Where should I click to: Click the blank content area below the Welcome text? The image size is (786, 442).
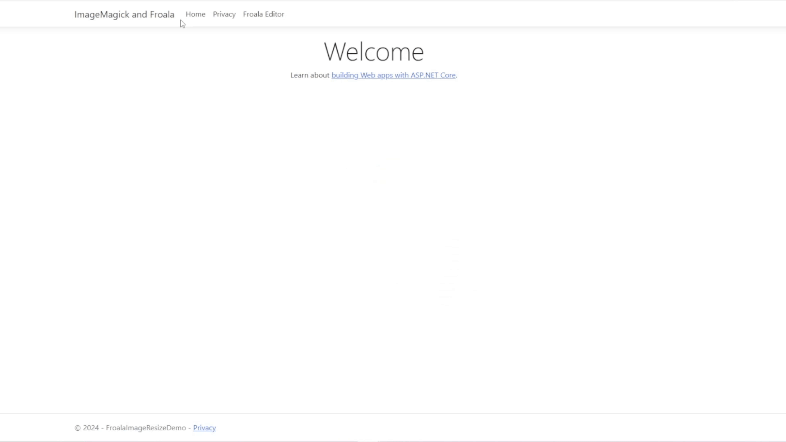coord(393,240)
